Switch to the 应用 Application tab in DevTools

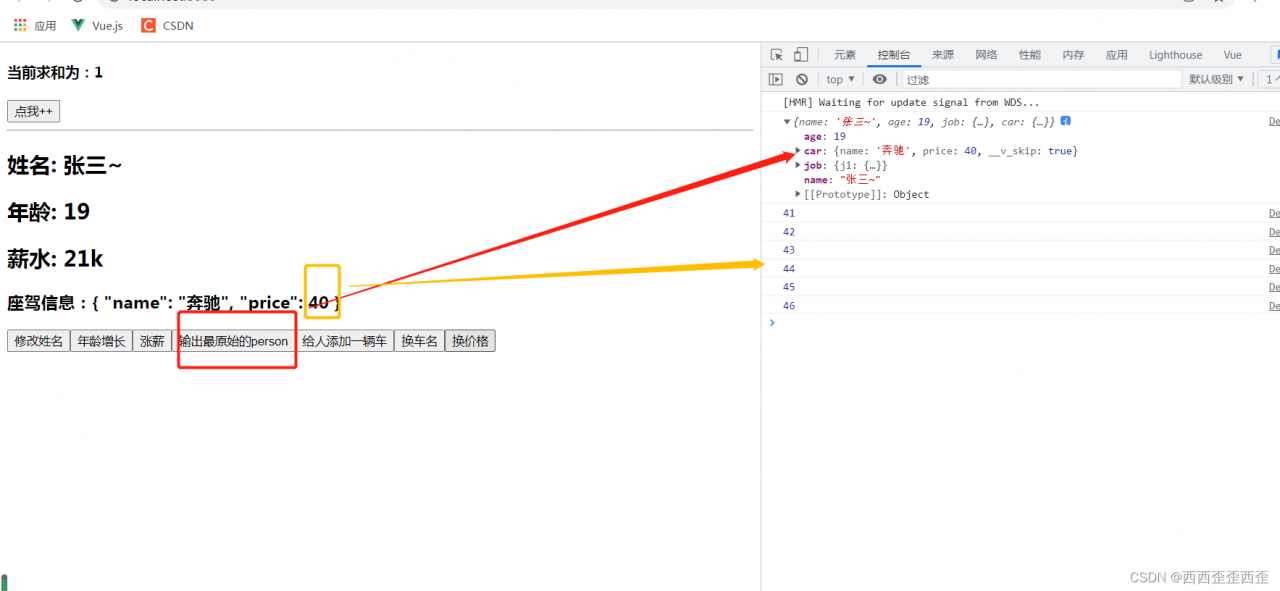pyautogui.click(x=1117, y=55)
